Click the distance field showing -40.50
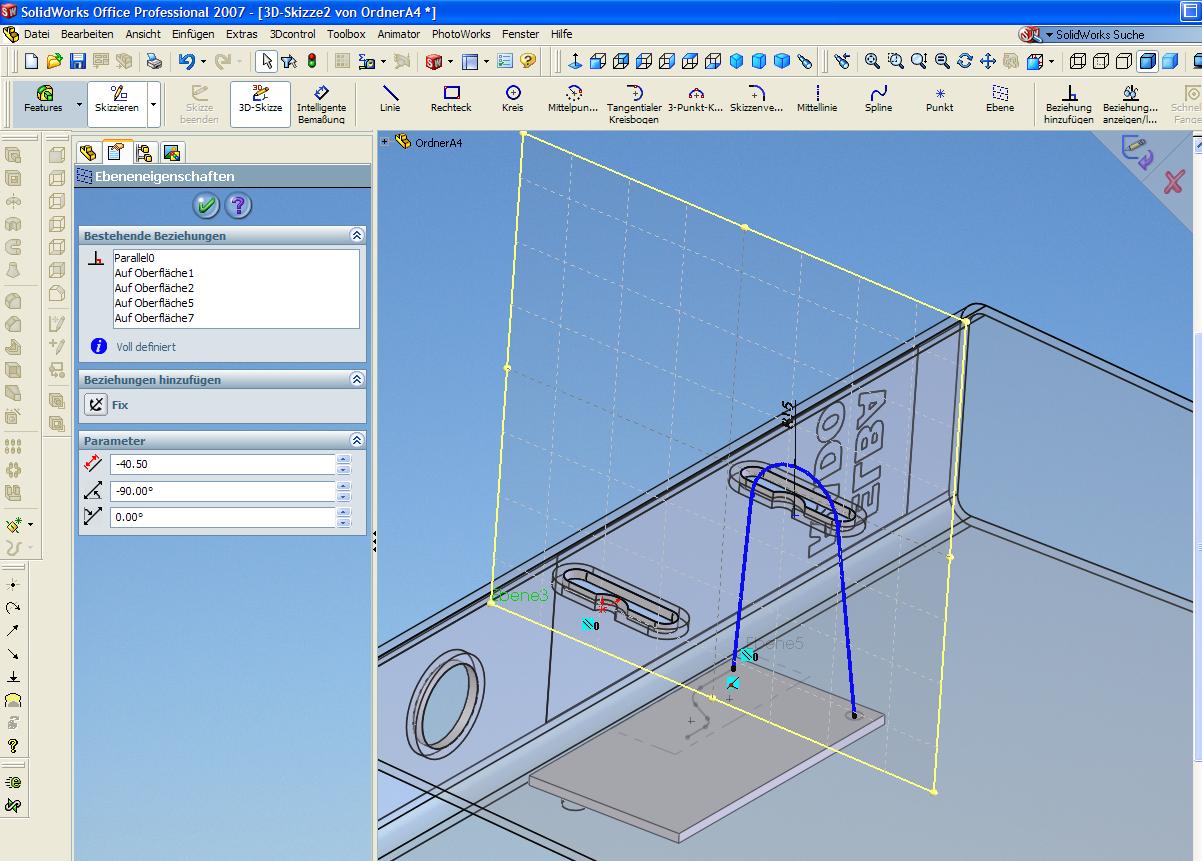This screenshot has width=1202, height=861. (x=222, y=464)
